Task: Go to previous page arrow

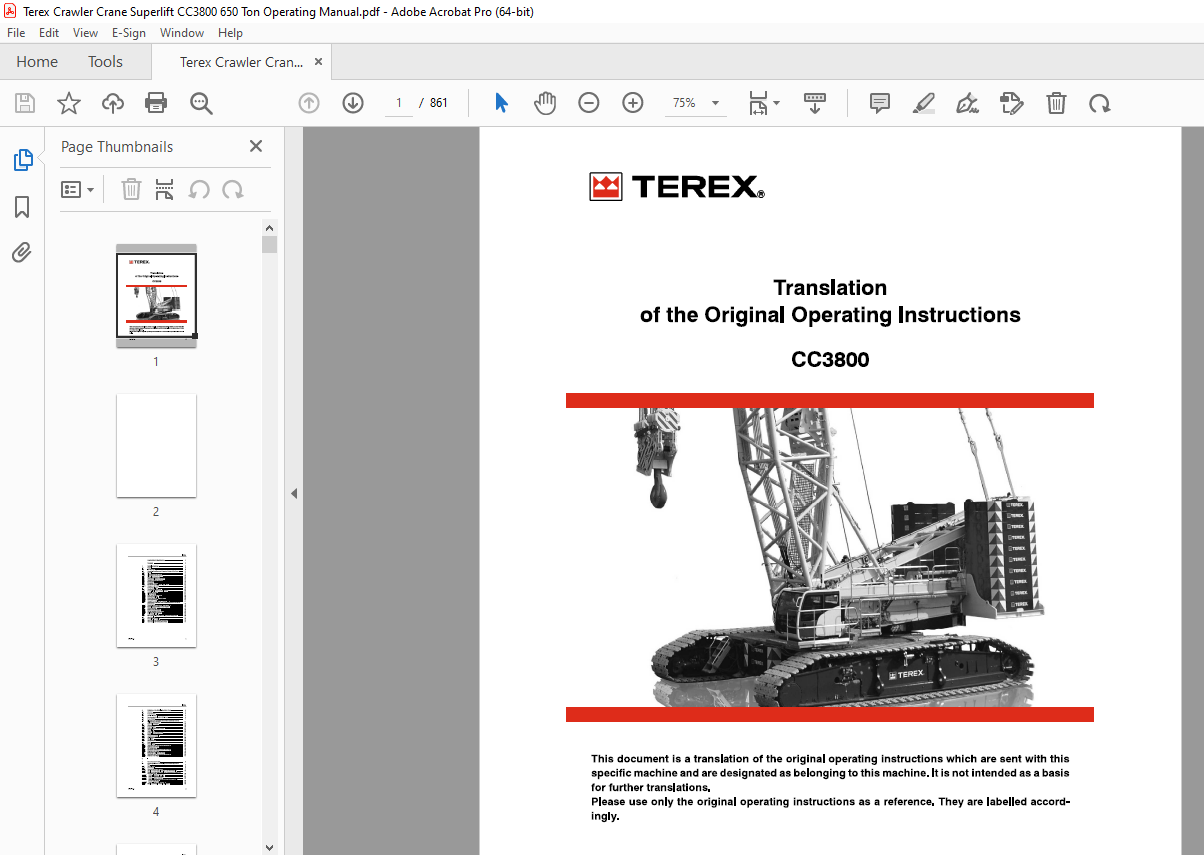Action: pyautogui.click(x=309, y=103)
